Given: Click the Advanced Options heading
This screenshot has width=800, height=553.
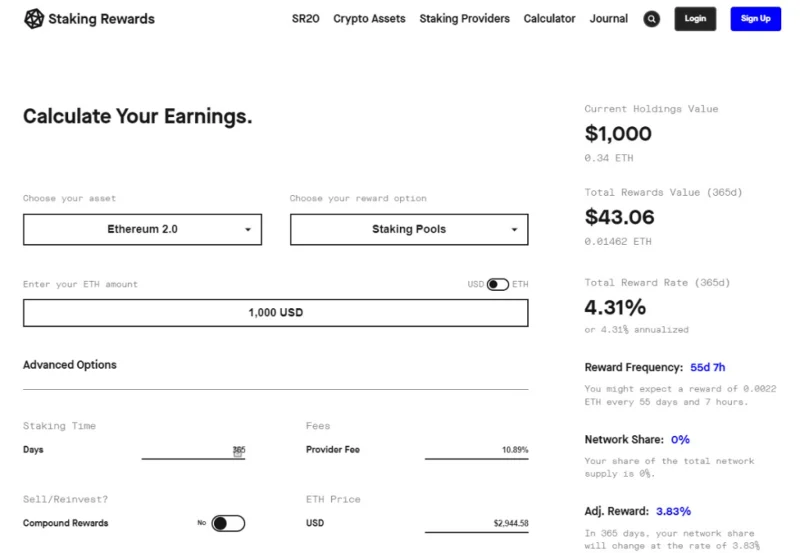Looking at the screenshot, I should pos(70,365).
